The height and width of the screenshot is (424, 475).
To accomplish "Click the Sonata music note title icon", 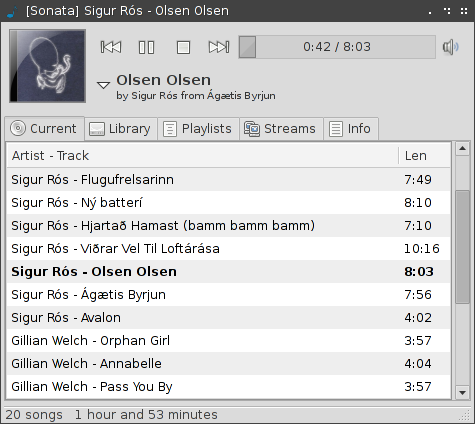I will tap(12, 11).
